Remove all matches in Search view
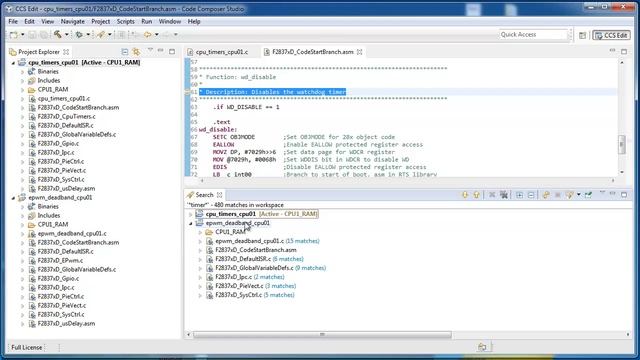 [504, 195]
